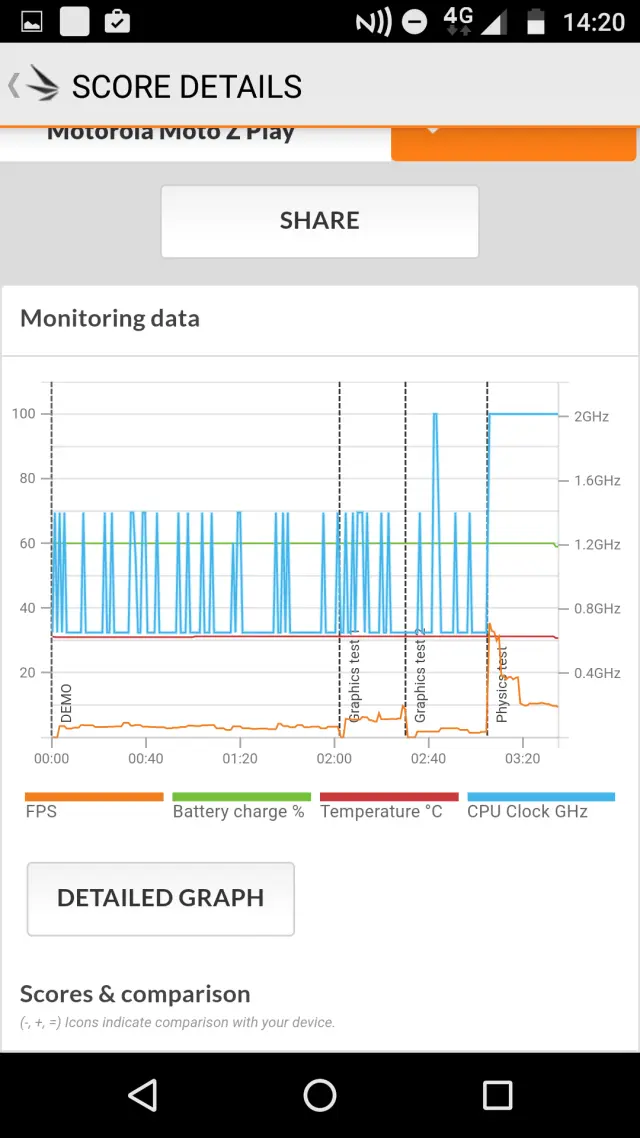Tap the Scores & comparison heading
640x1138 pixels.
tap(135, 994)
